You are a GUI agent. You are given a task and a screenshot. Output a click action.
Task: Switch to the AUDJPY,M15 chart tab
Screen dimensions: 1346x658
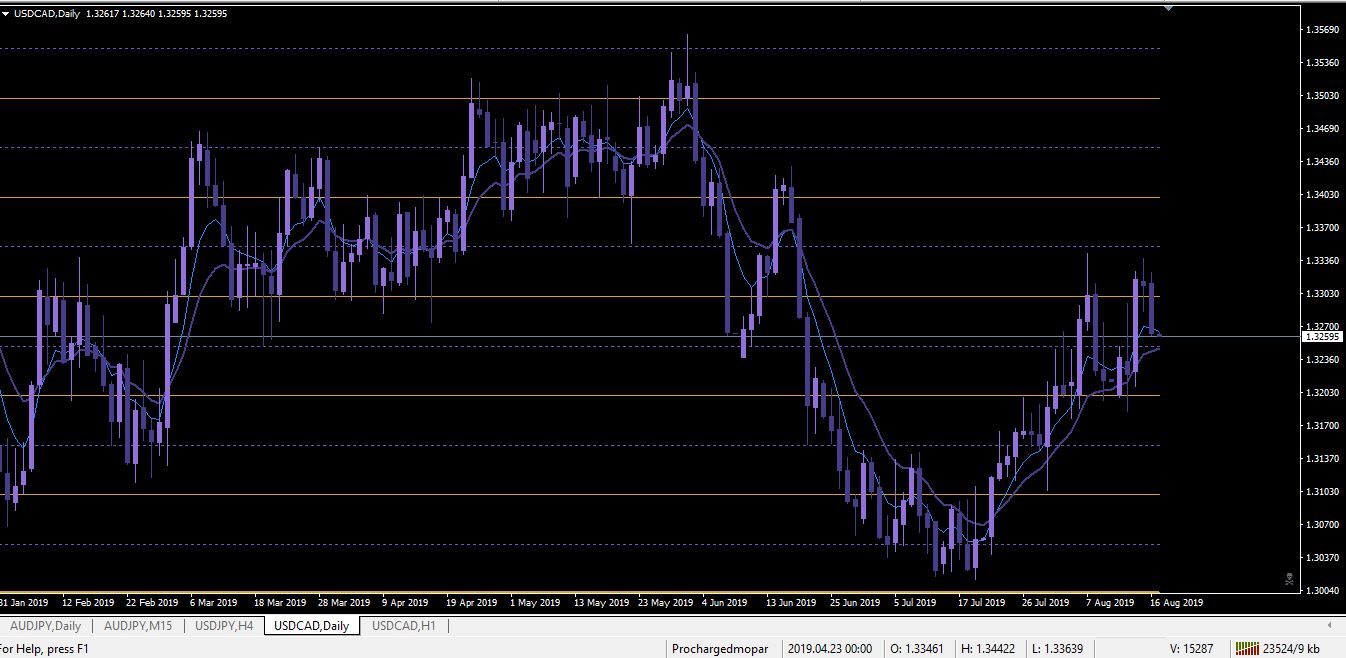coord(138,626)
